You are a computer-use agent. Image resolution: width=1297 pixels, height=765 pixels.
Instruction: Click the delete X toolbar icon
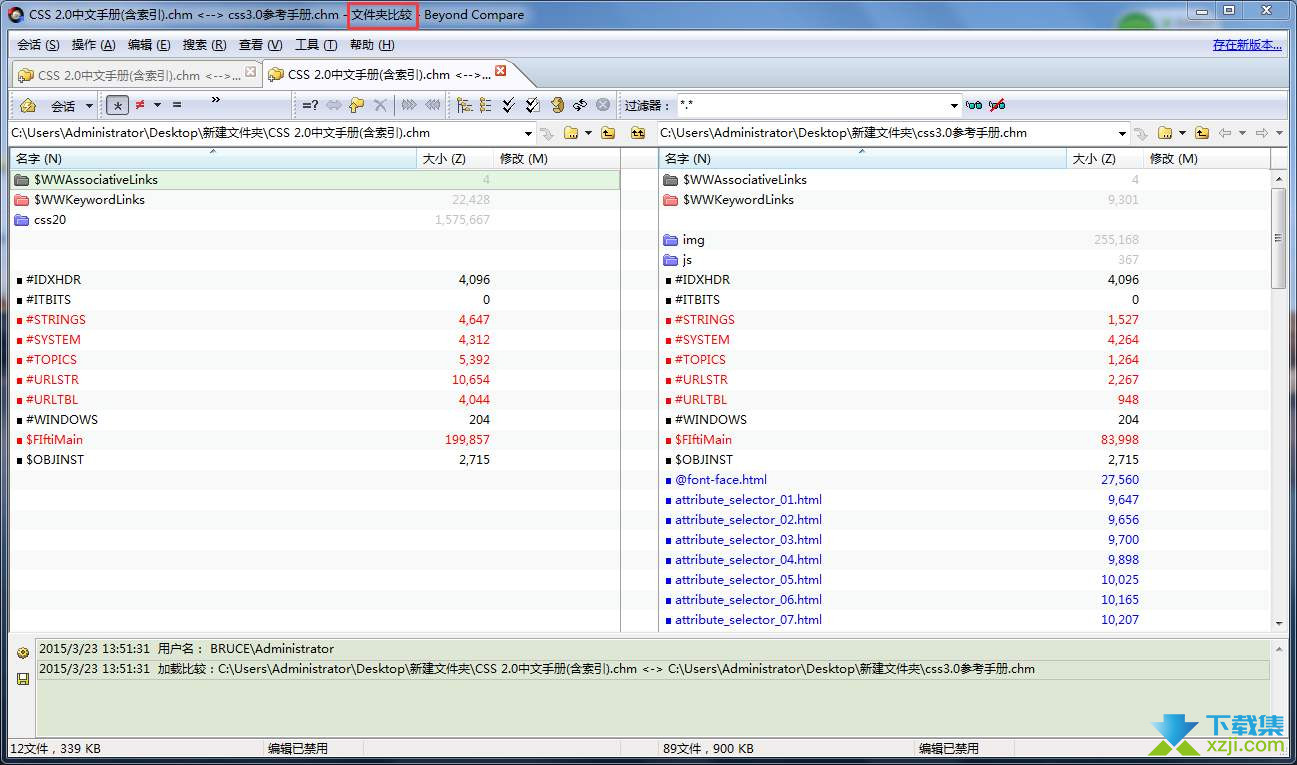pos(380,105)
